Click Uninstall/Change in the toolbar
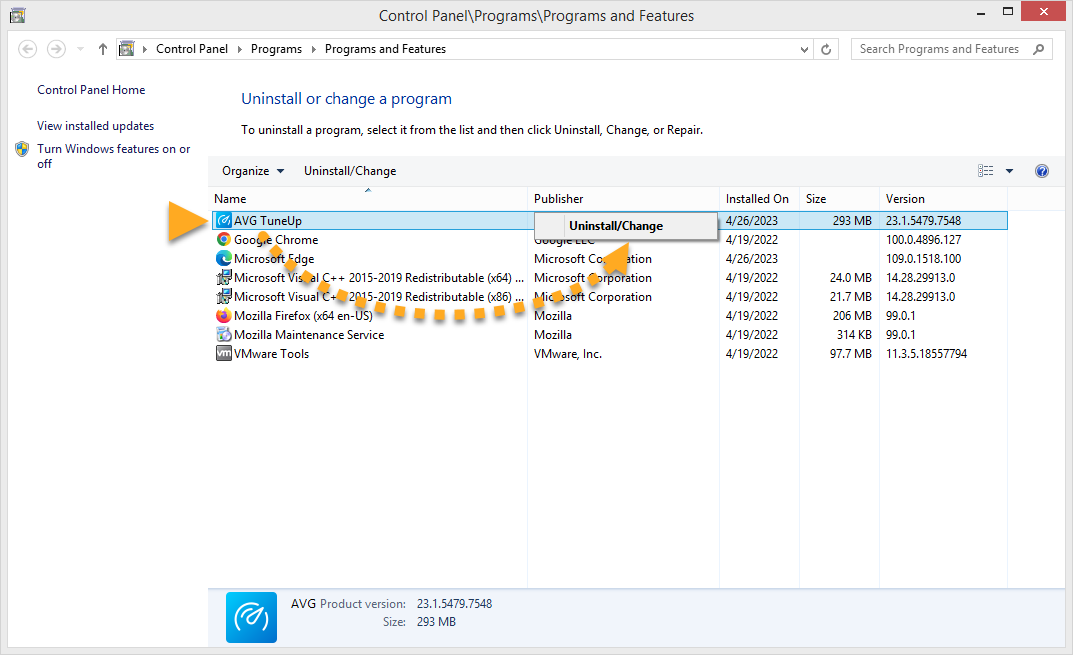 (x=350, y=171)
